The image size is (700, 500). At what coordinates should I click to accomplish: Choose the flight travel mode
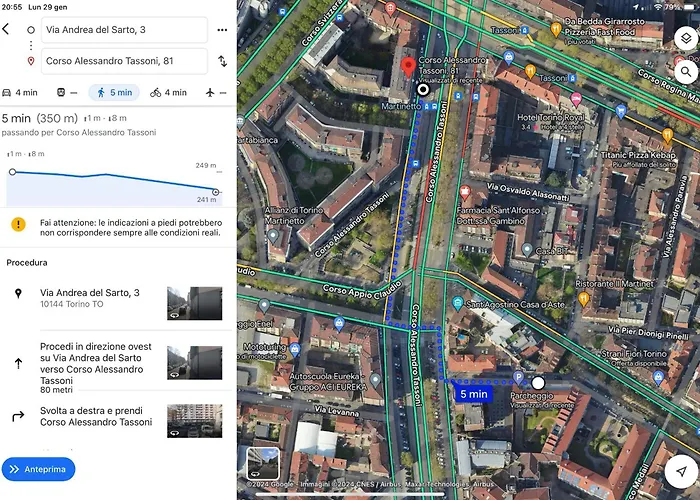coord(216,92)
